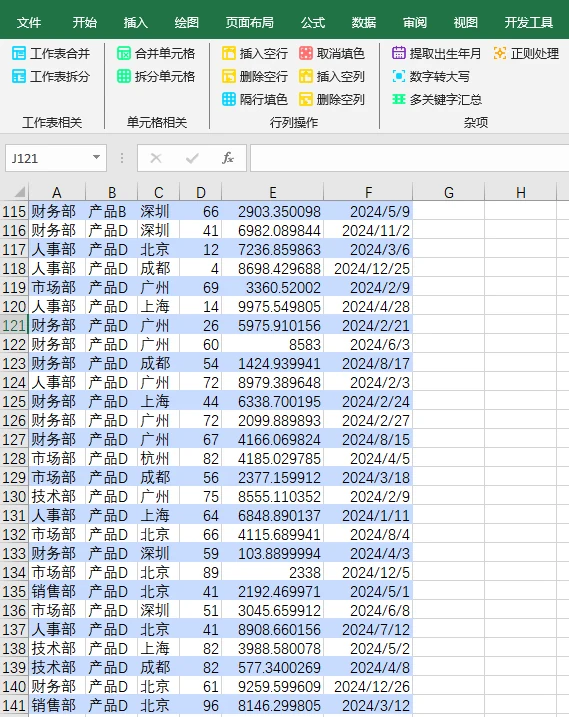Switch to the 审阅 ribbon tab
This screenshot has height=717, width=569.
(x=415, y=22)
